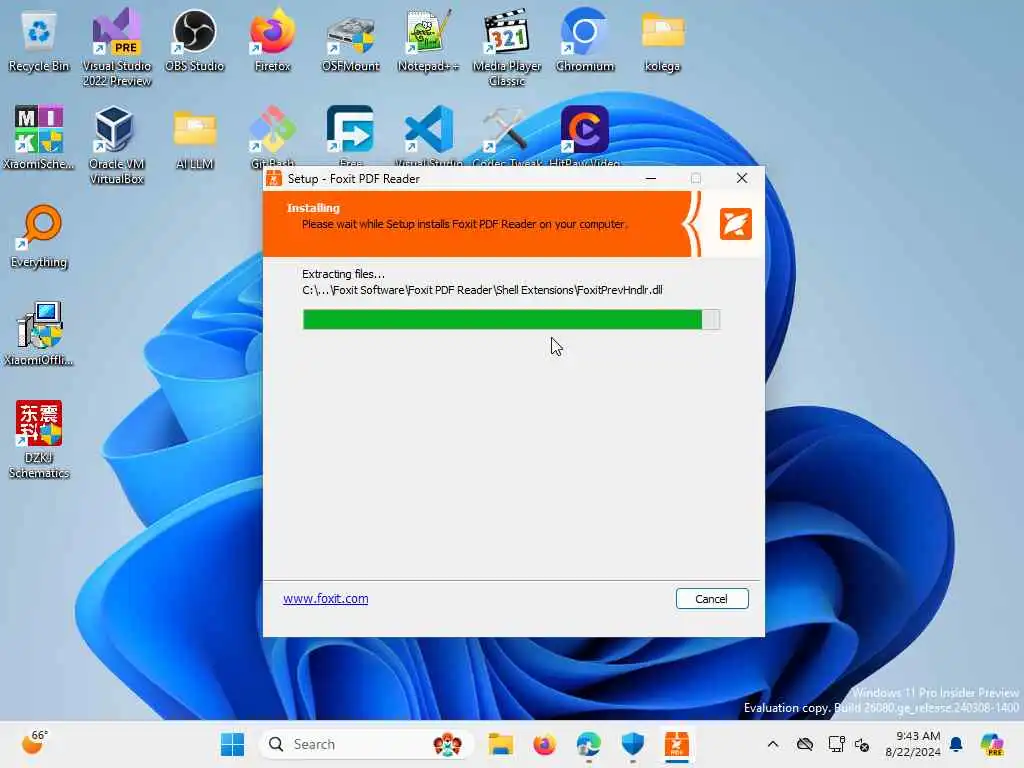Switch to Foxit setup taskbar button
1024x768 pixels.
click(x=677, y=744)
